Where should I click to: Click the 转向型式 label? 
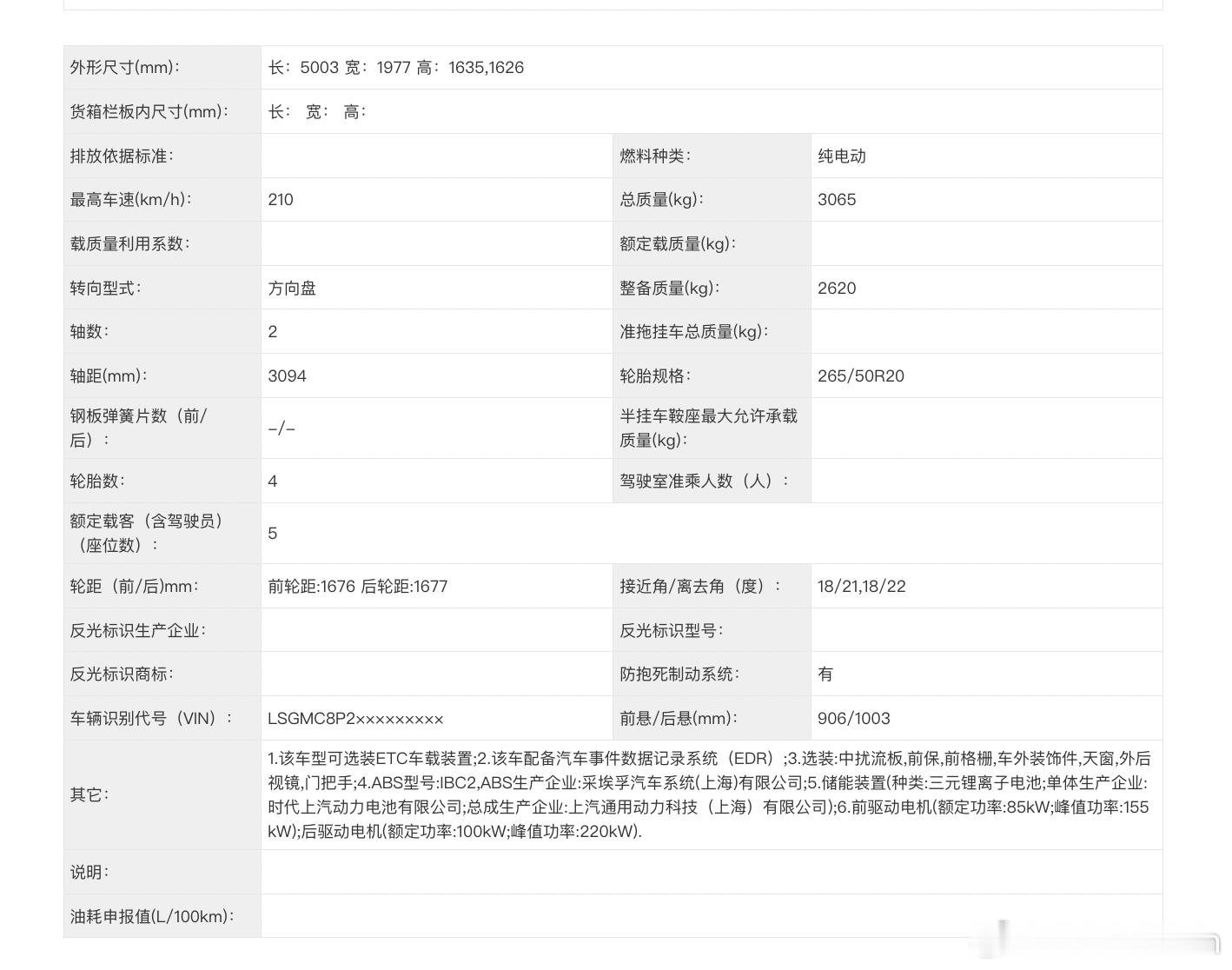pyautogui.click(x=106, y=289)
